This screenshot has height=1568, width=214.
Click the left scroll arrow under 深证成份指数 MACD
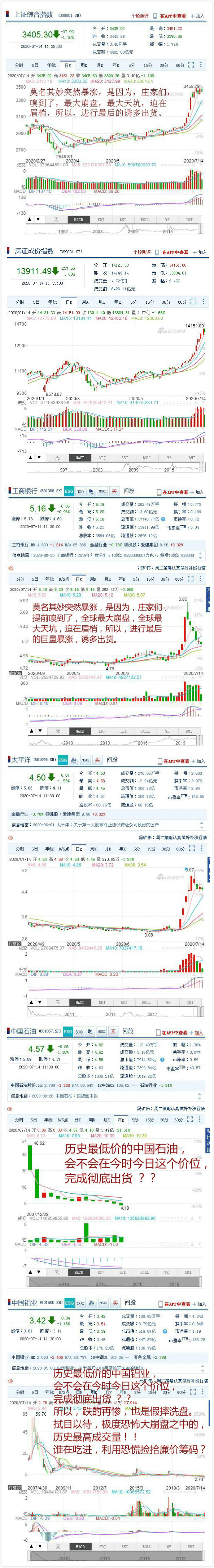click(x=30, y=458)
